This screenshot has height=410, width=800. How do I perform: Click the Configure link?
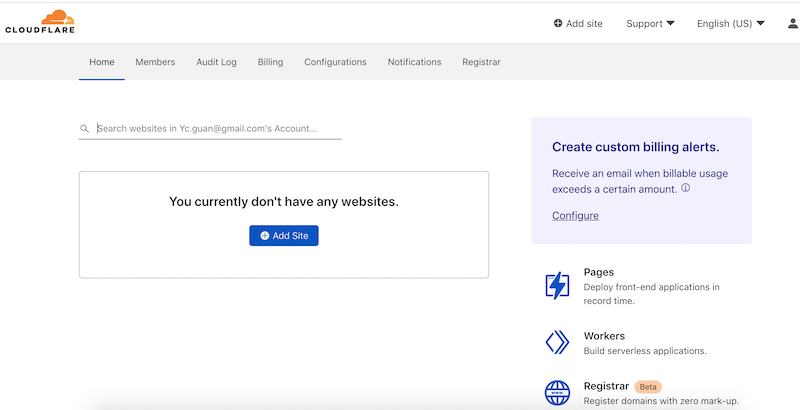click(576, 215)
